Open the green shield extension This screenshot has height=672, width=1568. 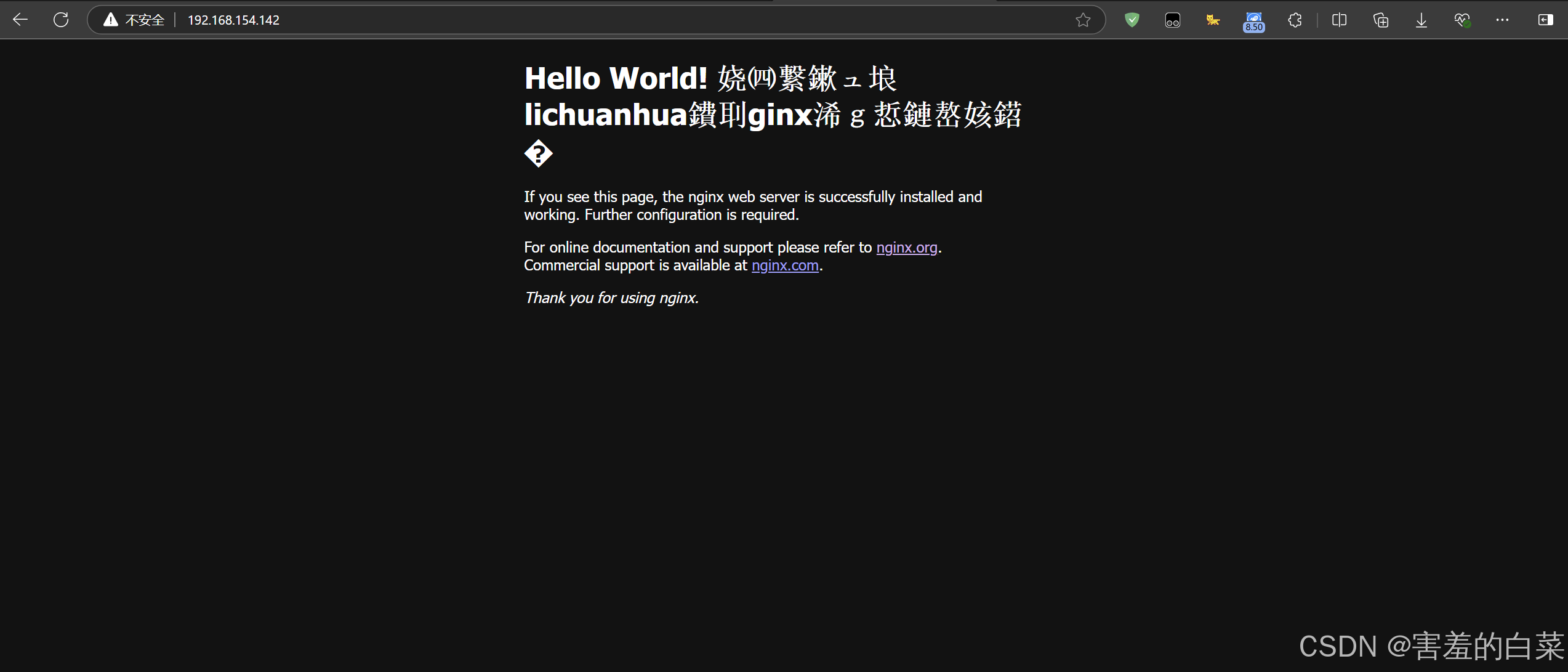pyautogui.click(x=1132, y=20)
